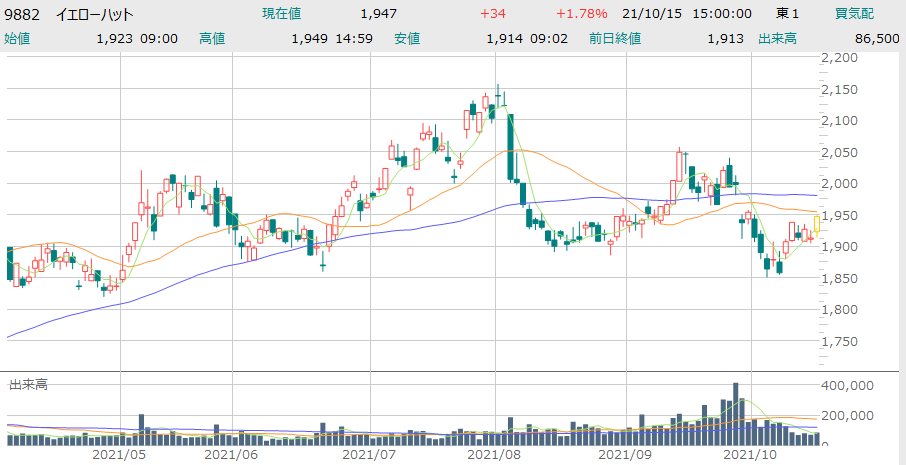Click the 2021/10 date axis label
The image size is (906, 465).
point(750,453)
